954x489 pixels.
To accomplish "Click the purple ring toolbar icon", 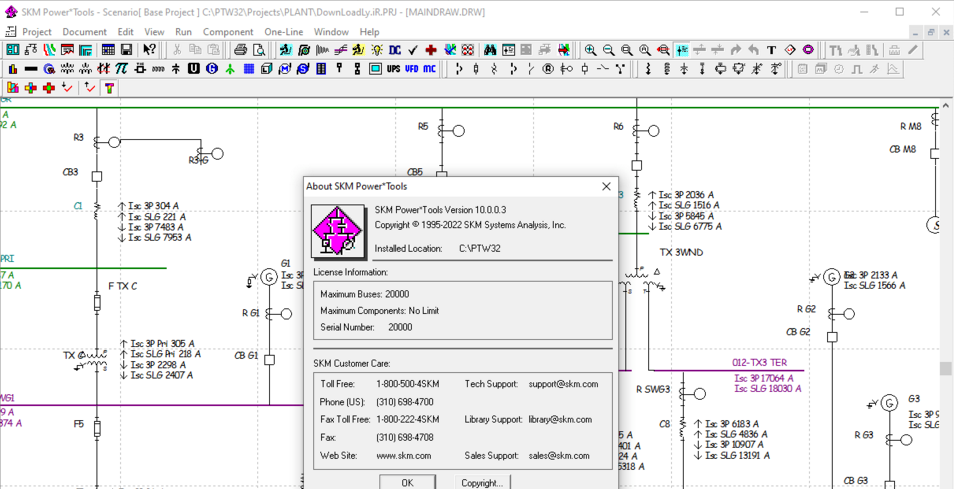I will point(808,50).
